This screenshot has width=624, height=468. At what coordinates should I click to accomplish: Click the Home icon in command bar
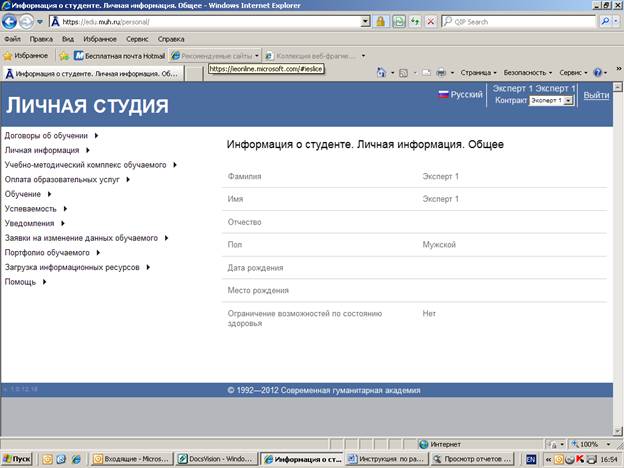click(x=382, y=73)
